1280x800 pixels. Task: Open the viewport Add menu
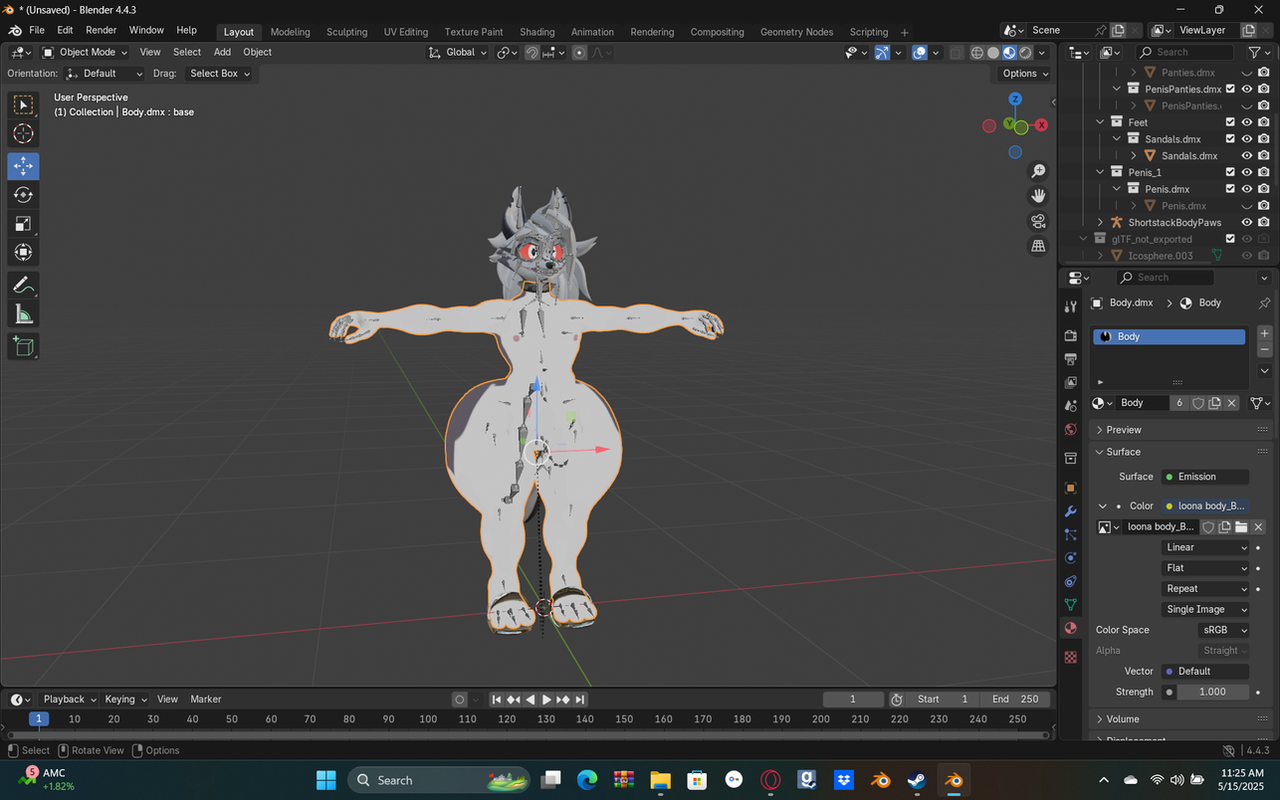pos(222,52)
